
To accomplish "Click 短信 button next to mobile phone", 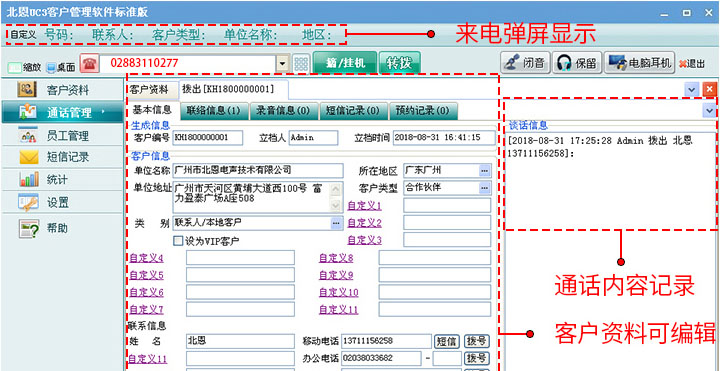I will 447,342.
